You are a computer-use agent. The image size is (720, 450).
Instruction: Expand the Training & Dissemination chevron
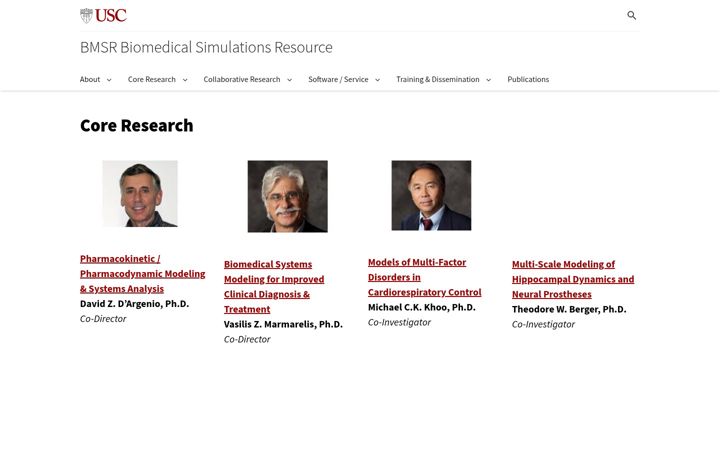coord(489,80)
